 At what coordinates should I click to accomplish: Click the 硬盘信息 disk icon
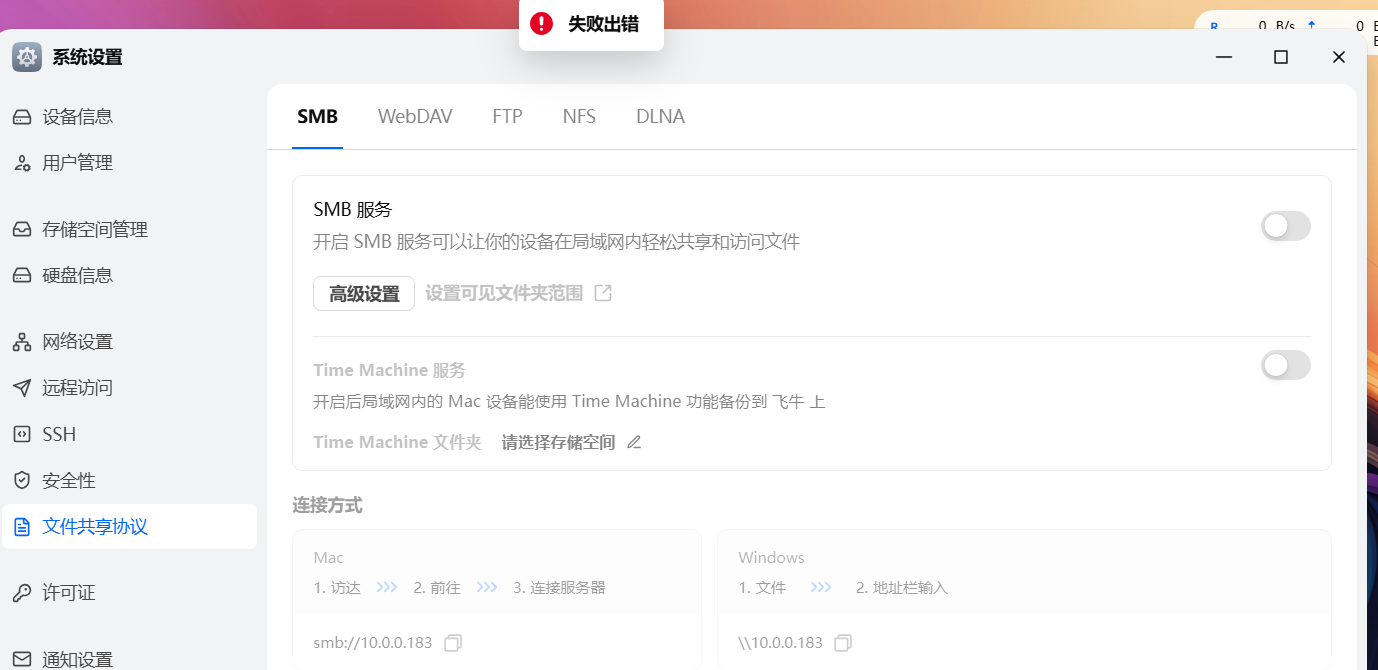(22, 275)
